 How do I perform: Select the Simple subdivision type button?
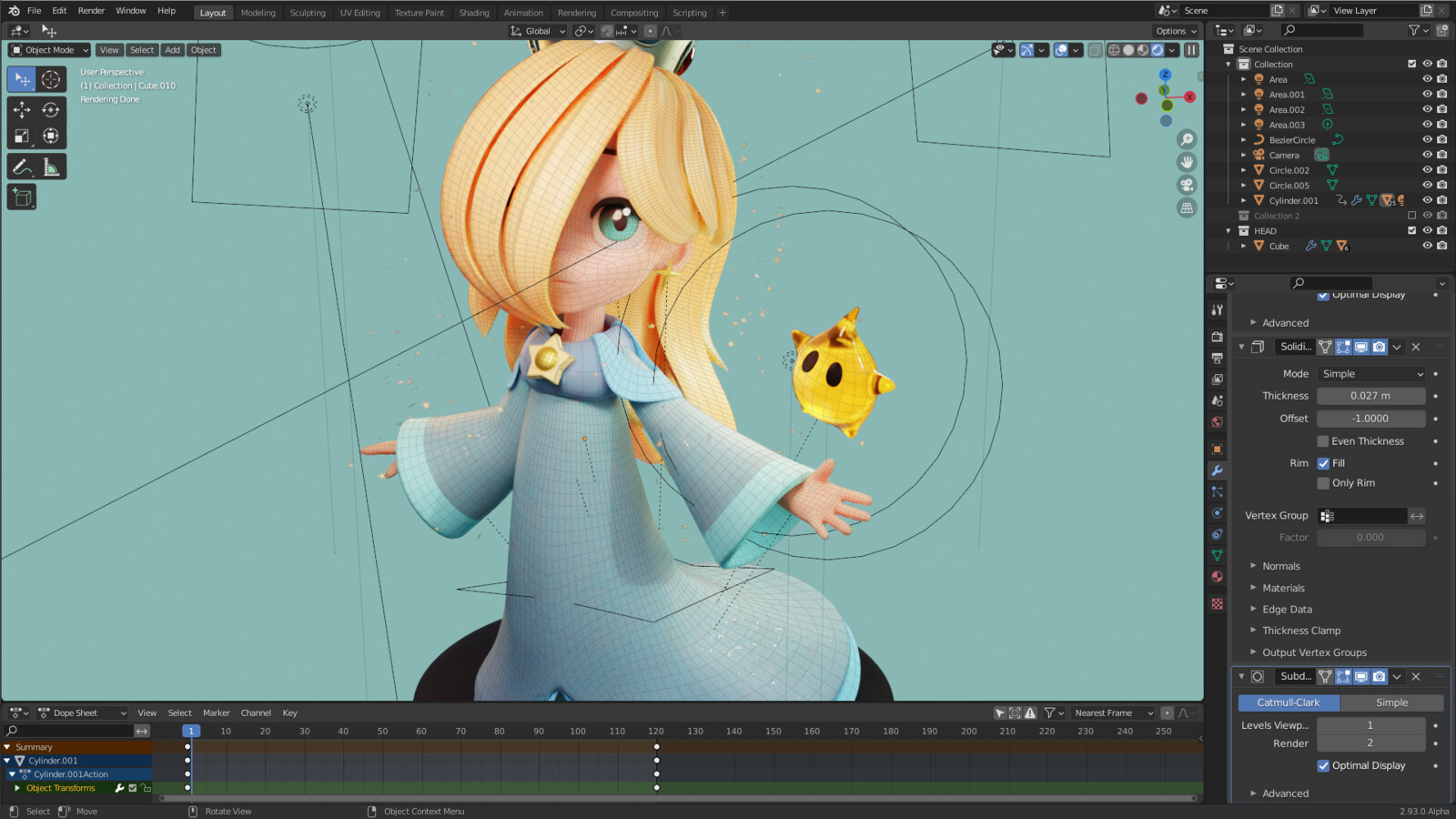(1391, 703)
